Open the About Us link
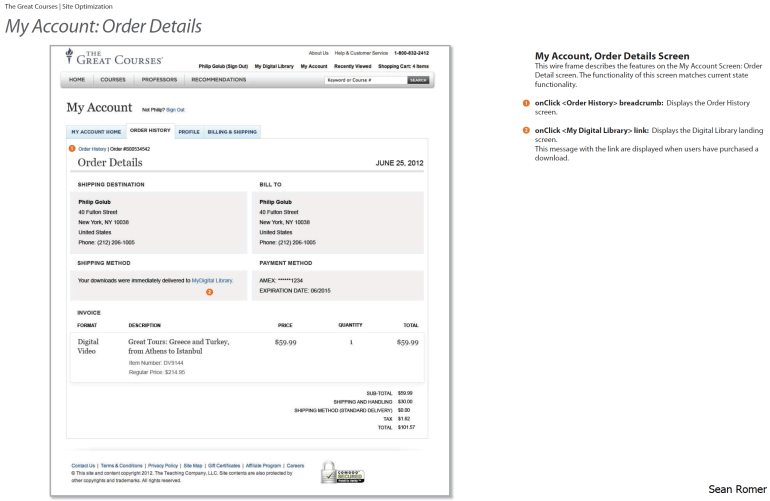This screenshot has width=770, height=501. point(318,53)
